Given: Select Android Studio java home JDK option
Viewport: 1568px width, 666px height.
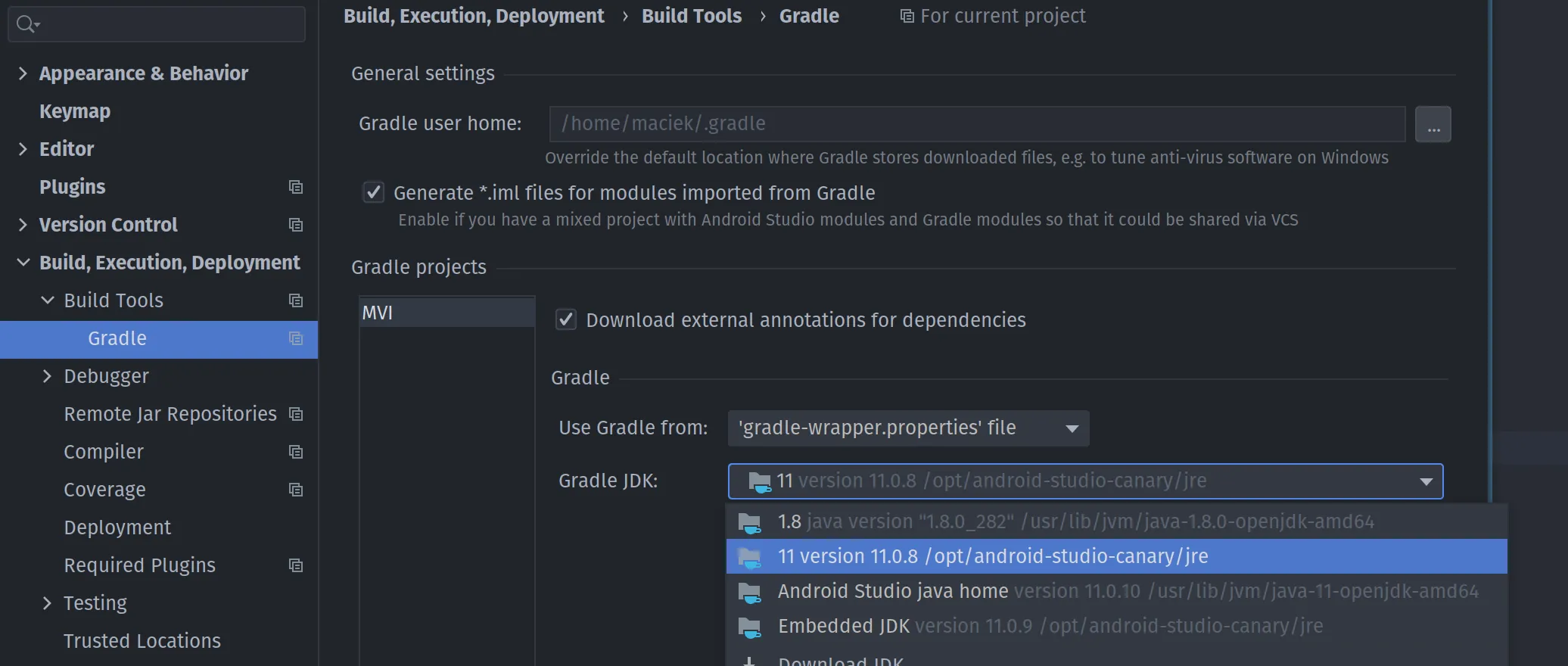Looking at the screenshot, I should click(x=1116, y=591).
